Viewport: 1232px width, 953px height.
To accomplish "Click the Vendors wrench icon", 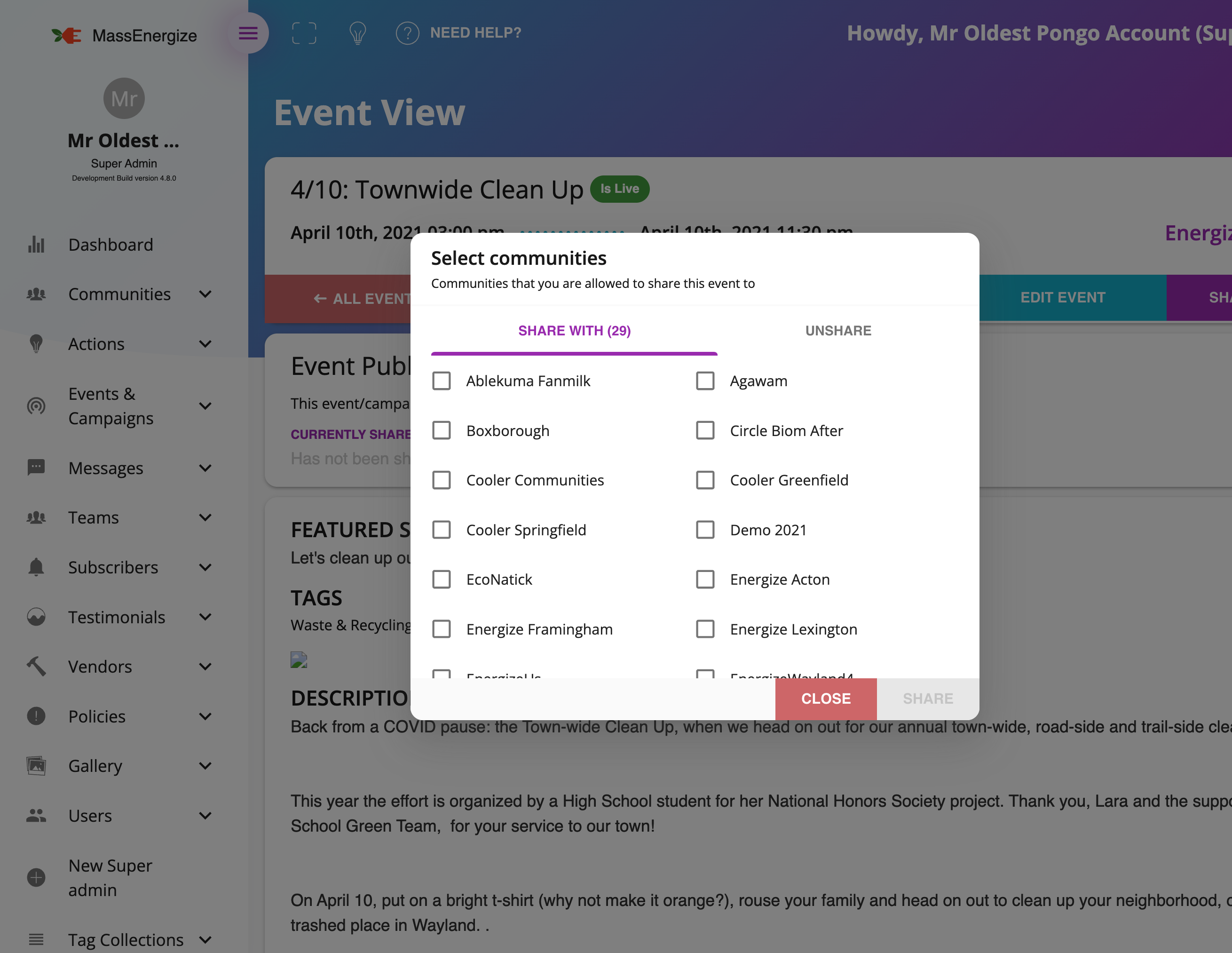I will [x=36, y=667].
